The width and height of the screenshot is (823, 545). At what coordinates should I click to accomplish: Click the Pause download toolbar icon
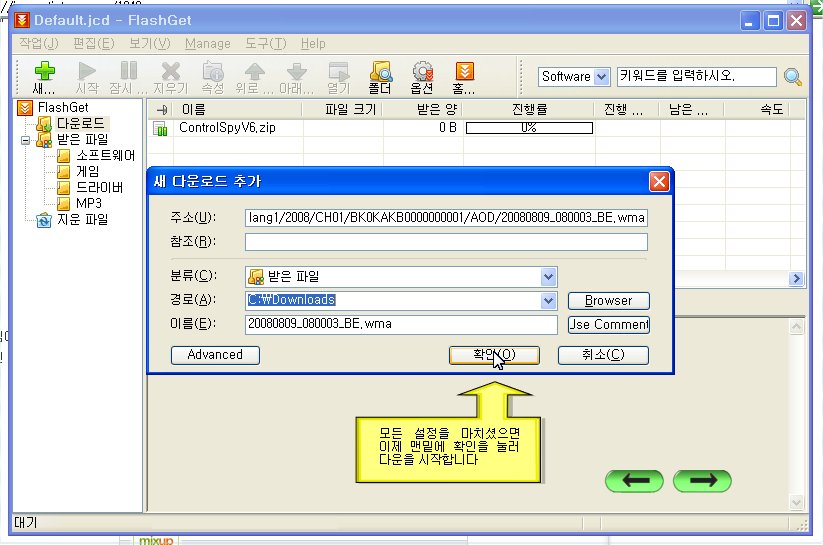(128, 72)
